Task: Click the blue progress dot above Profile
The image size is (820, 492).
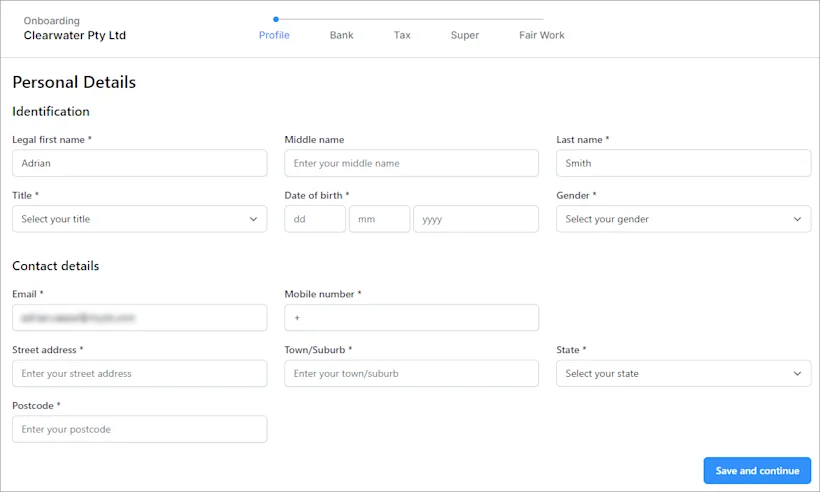Action: [276, 19]
